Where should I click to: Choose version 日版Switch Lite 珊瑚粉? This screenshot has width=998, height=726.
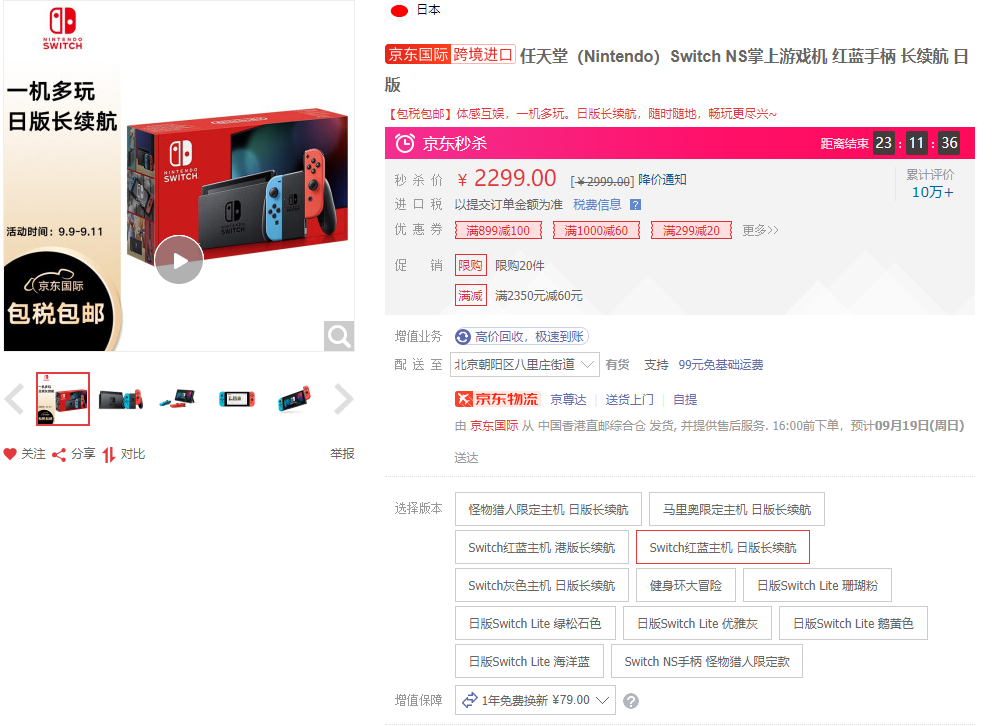(x=817, y=585)
